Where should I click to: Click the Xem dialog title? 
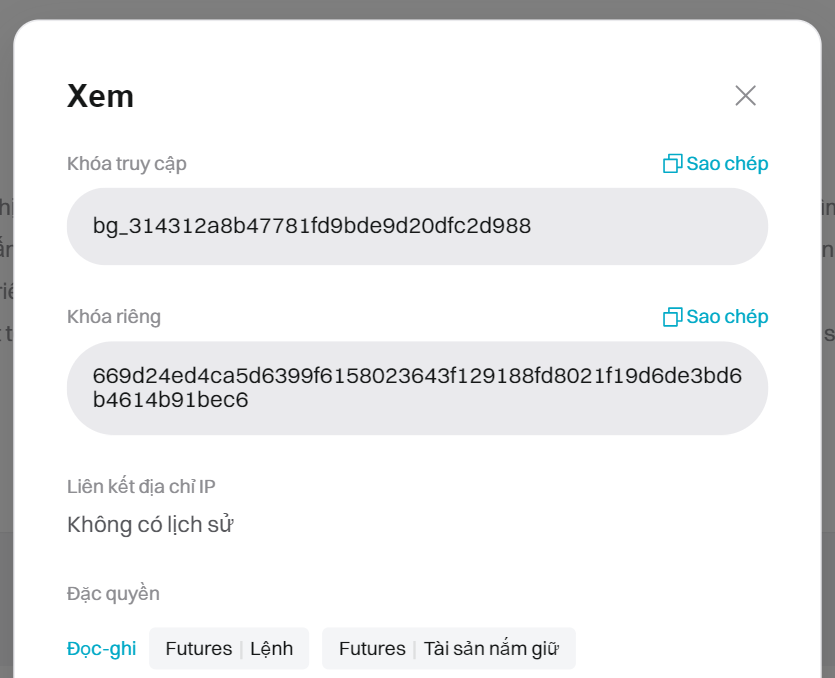point(100,96)
